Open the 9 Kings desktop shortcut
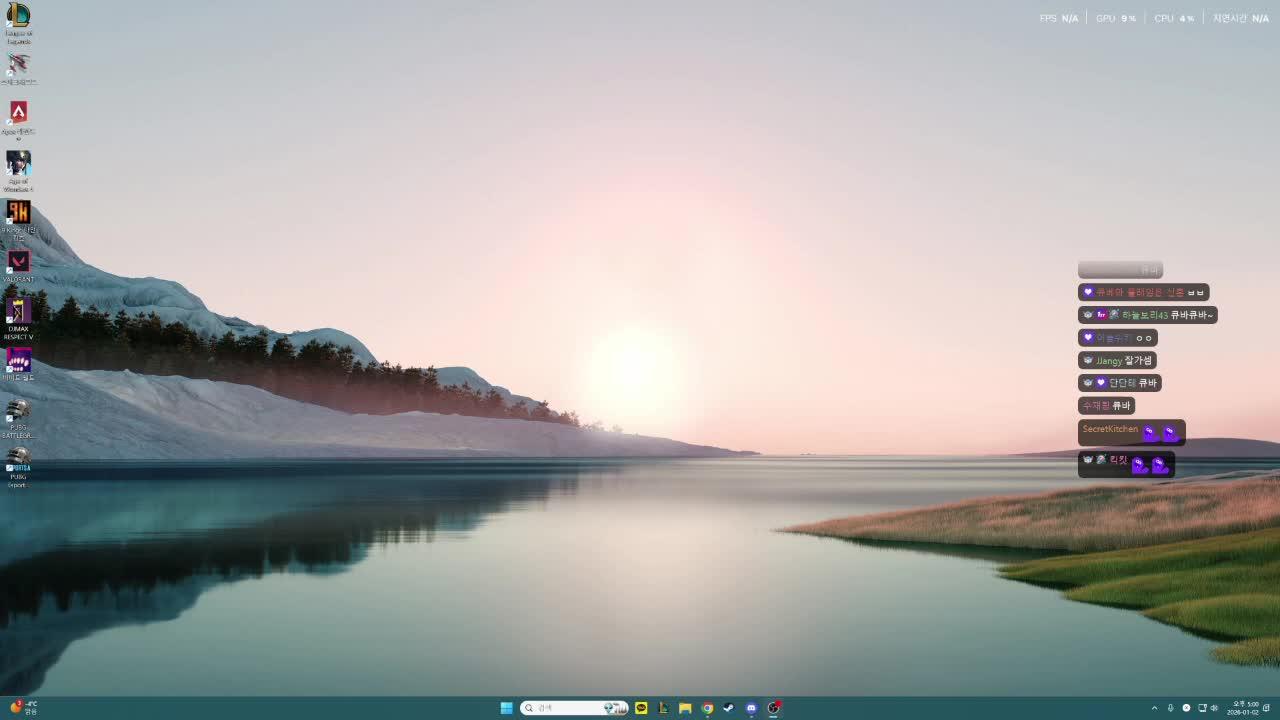The image size is (1280, 720). click(x=18, y=212)
